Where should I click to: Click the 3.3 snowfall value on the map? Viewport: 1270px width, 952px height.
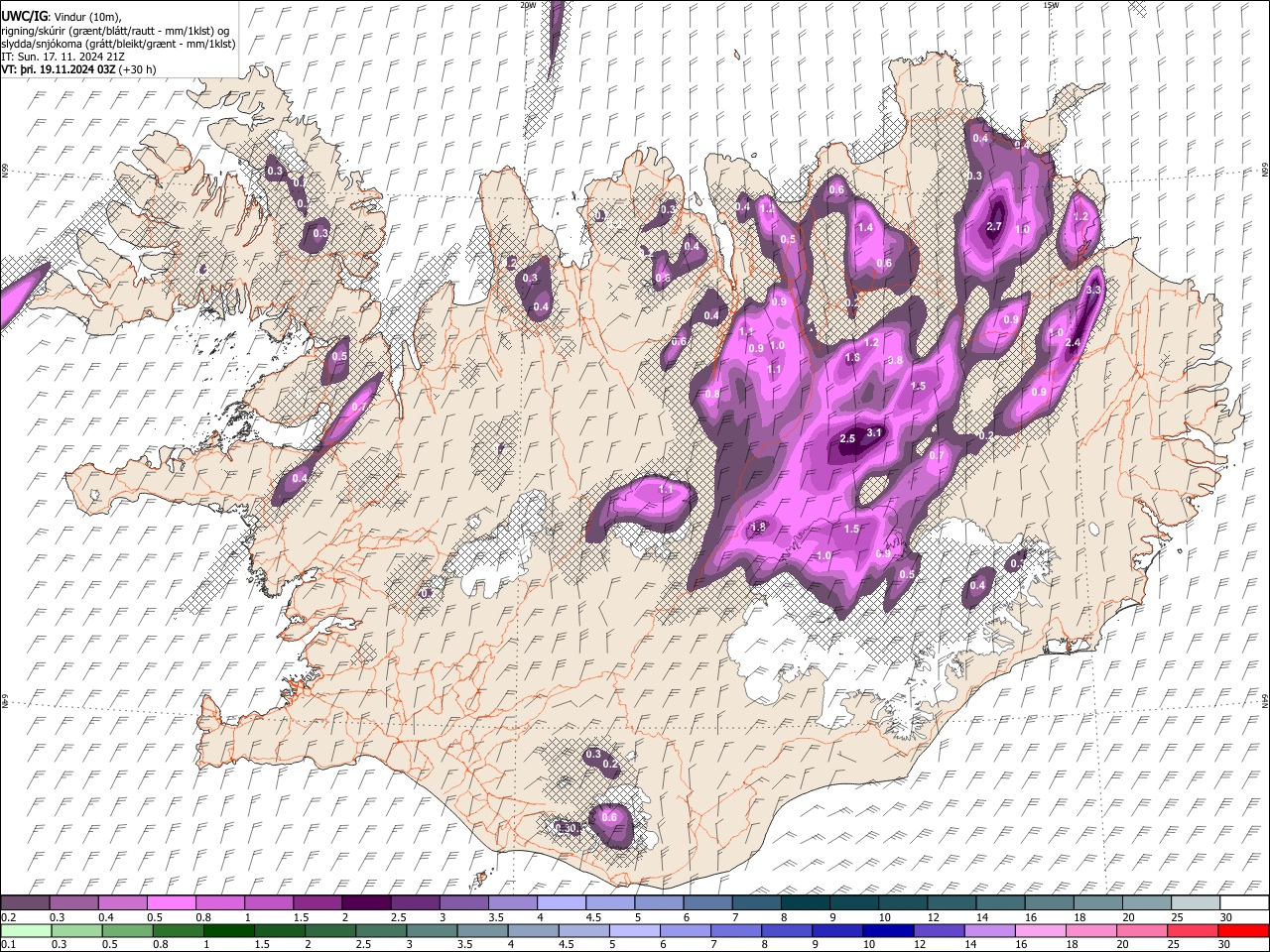(x=1093, y=290)
